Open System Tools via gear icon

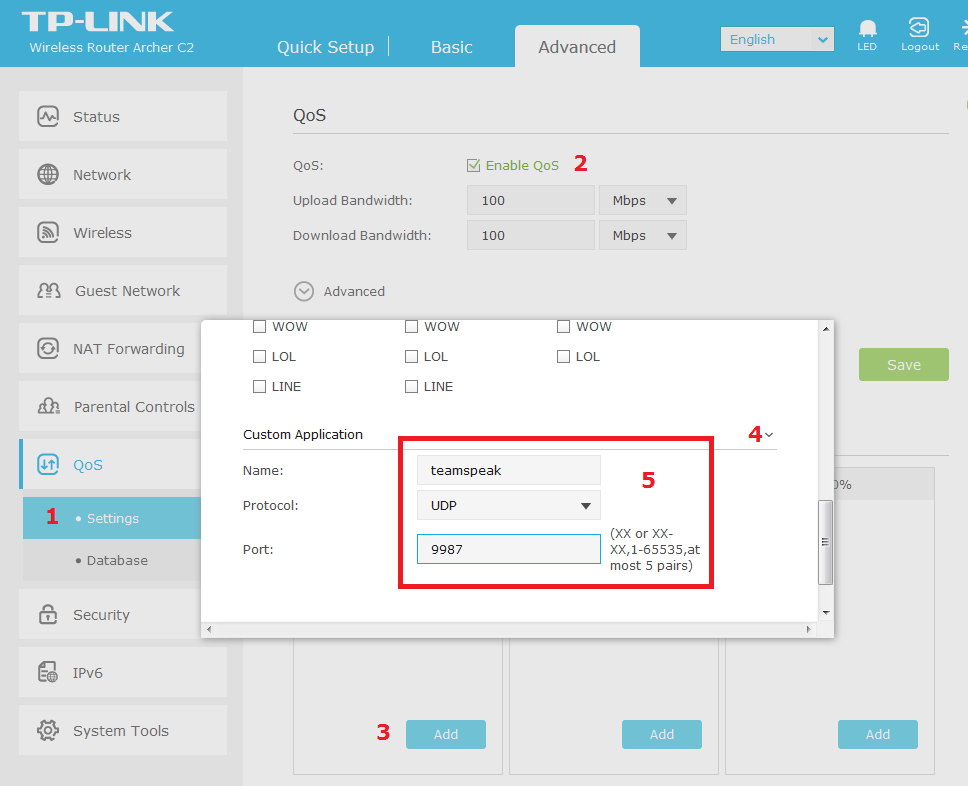(x=48, y=731)
